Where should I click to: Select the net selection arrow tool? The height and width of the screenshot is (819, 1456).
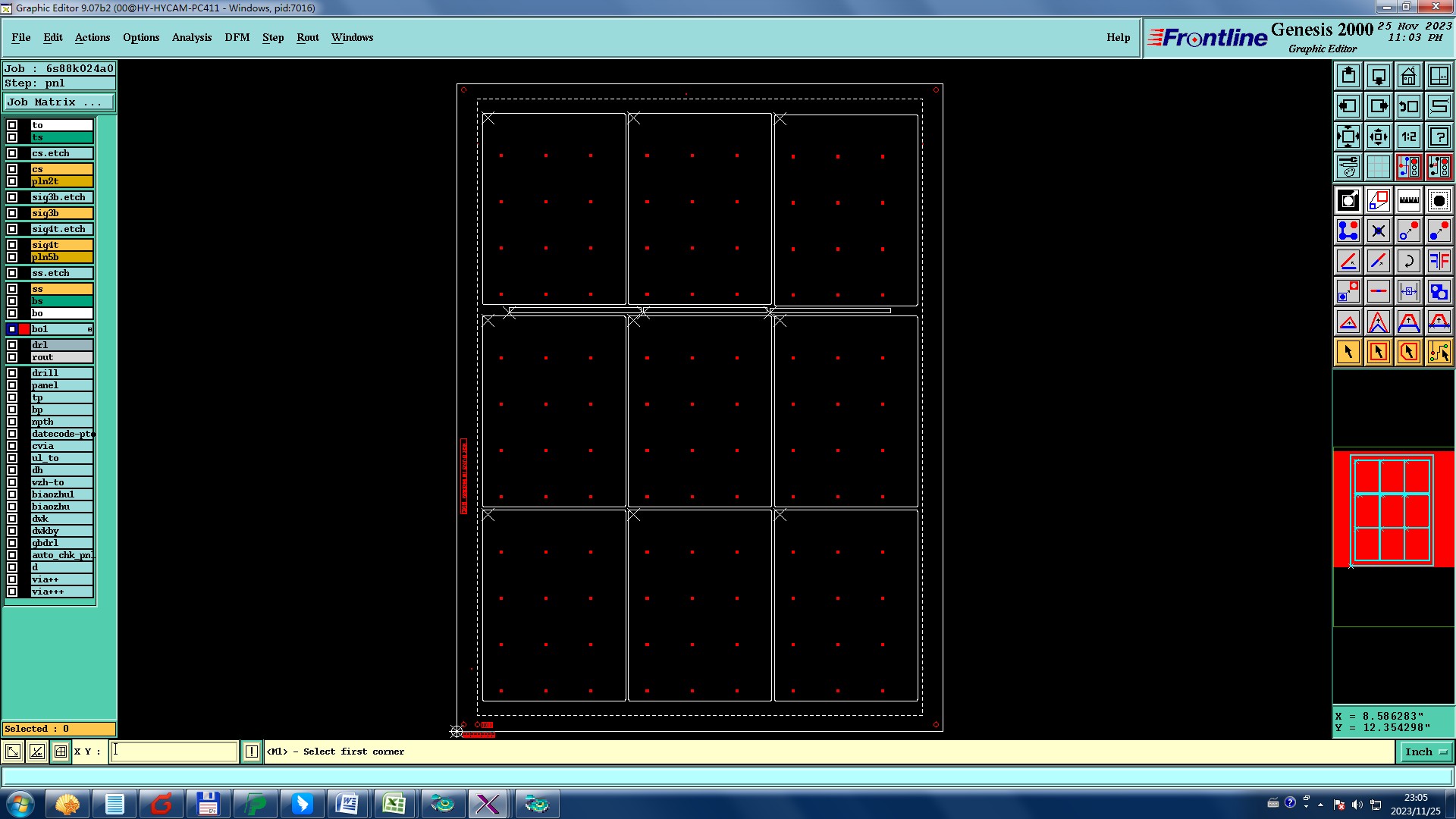[x=1439, y=352]
